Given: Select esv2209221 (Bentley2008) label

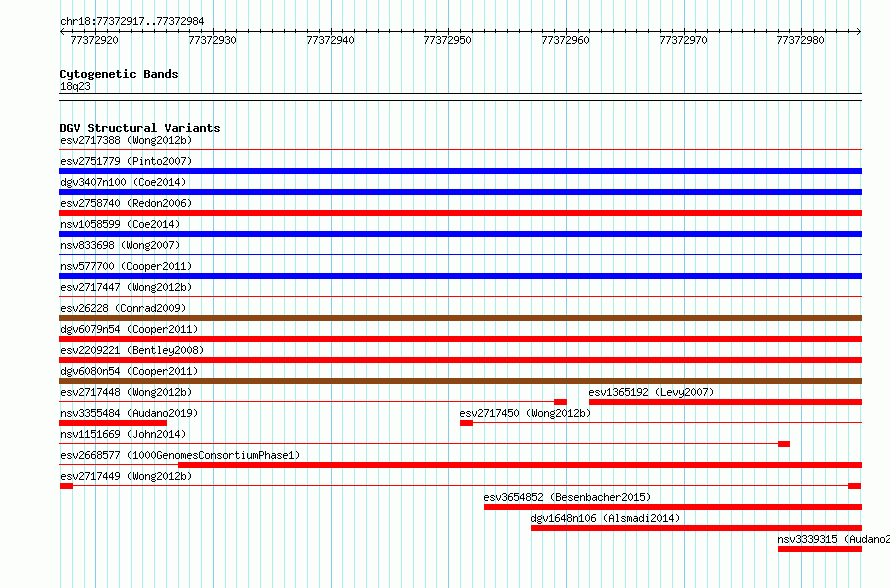Looking at the screenshot, I should pos(132,350).
